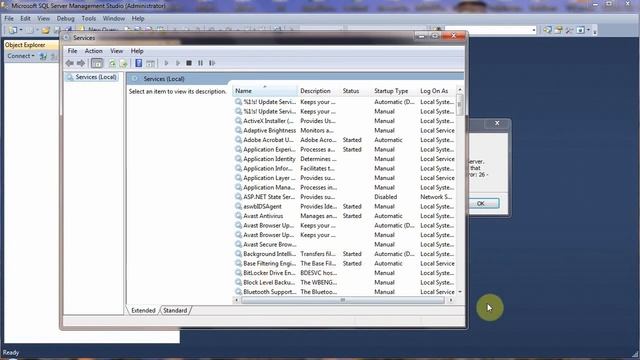Close the error dialog with X button
The height and width of the screenshot is (360, 640).
497,123
